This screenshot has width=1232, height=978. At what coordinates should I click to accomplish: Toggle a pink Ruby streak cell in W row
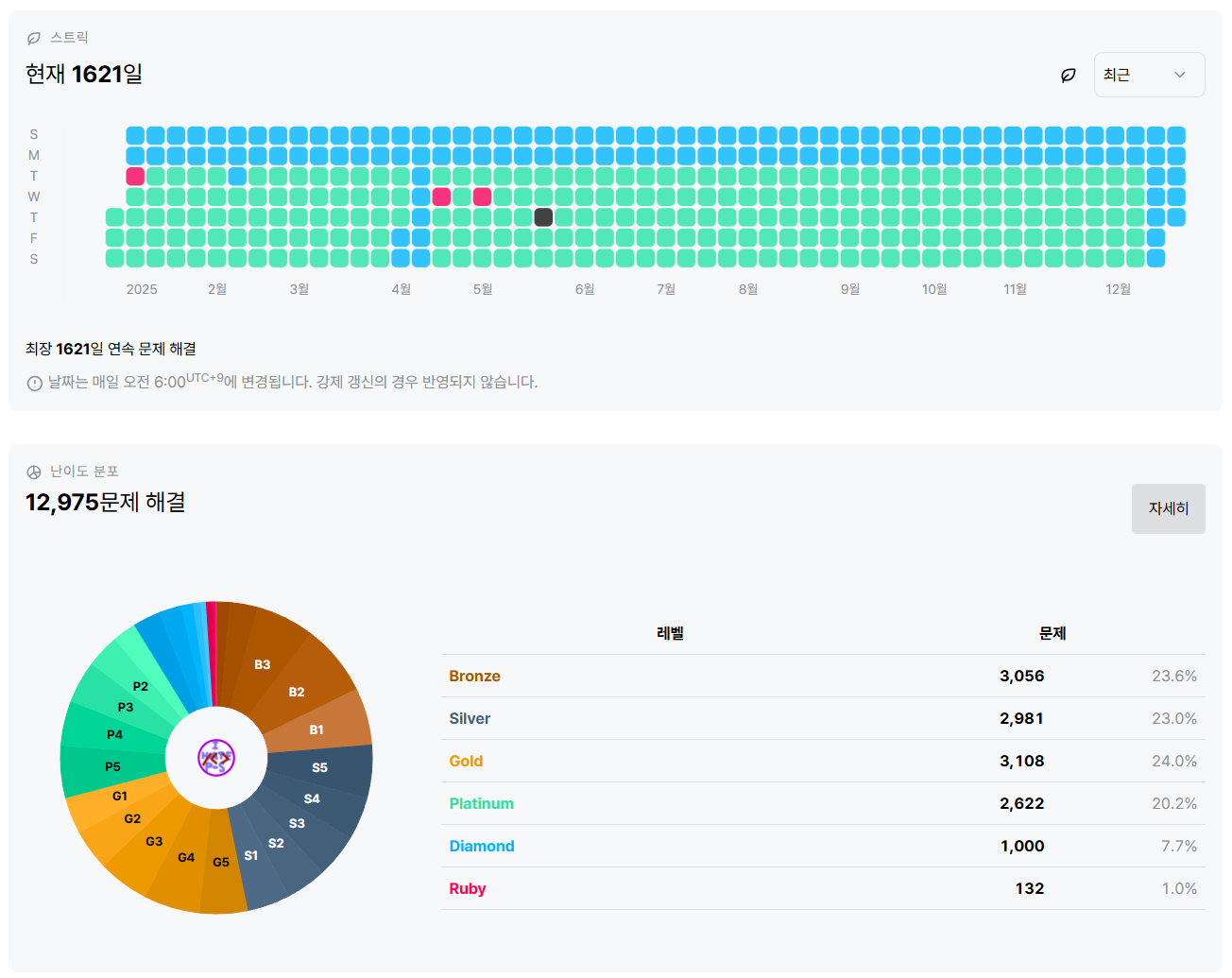pos(440,197)
